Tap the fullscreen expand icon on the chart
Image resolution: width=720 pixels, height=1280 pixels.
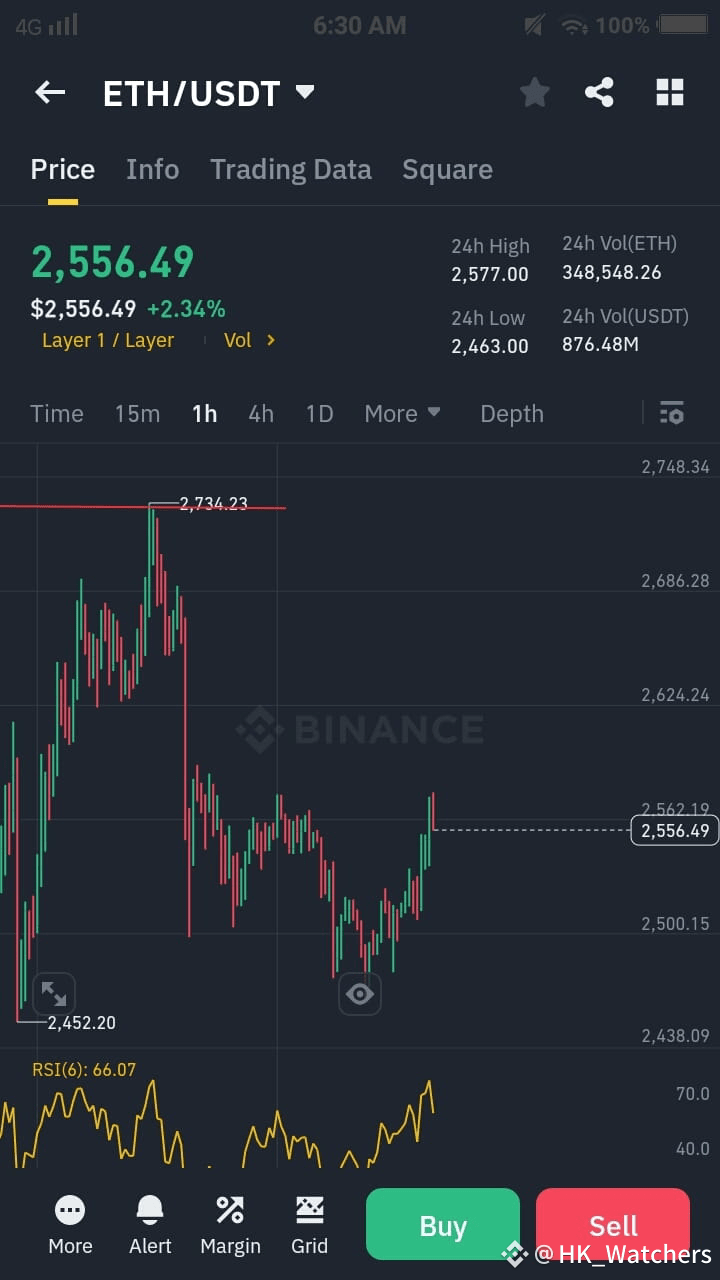tap(54, 993)
